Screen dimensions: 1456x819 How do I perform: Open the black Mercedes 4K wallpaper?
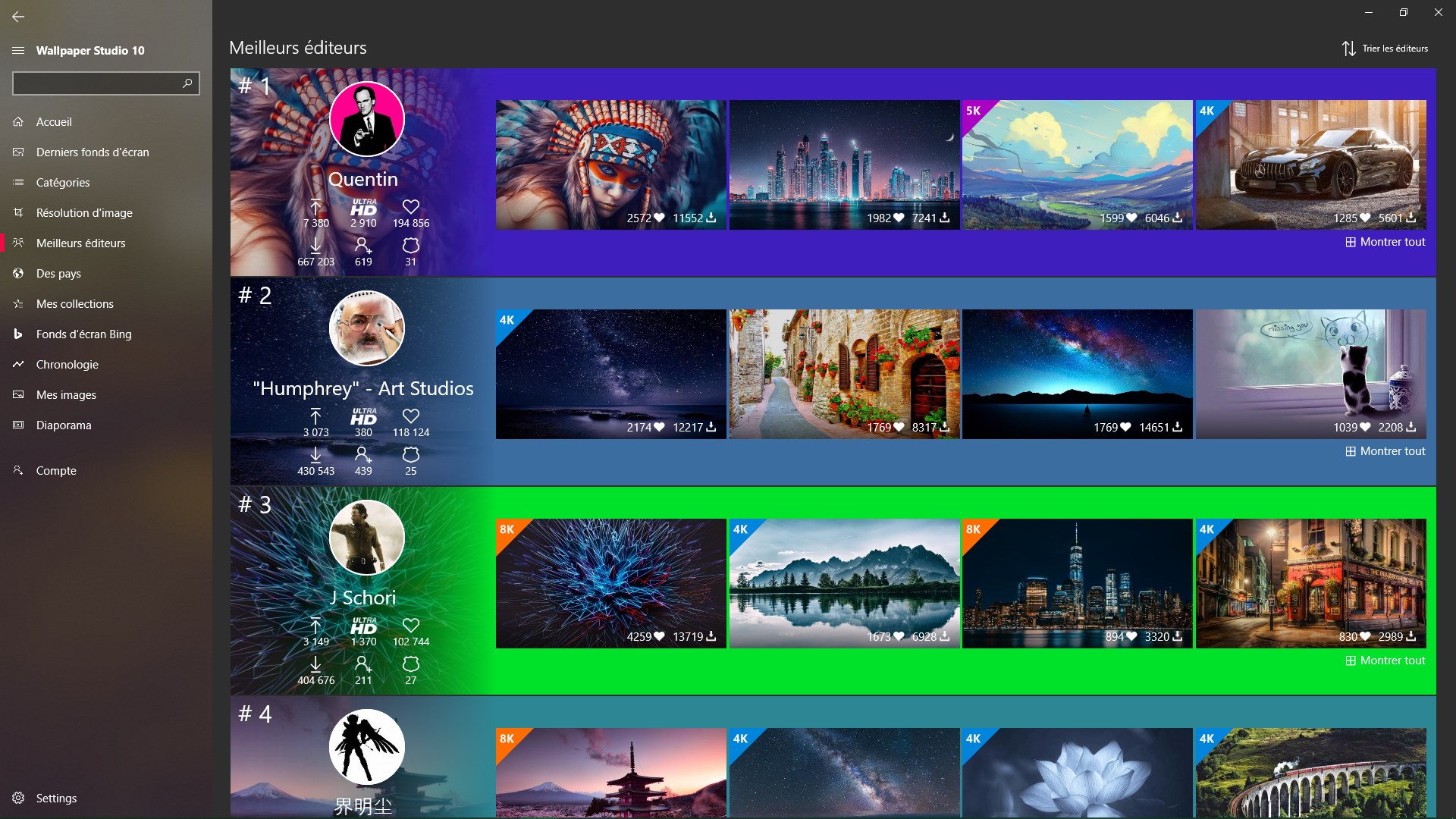click(x=1310, y=165)
